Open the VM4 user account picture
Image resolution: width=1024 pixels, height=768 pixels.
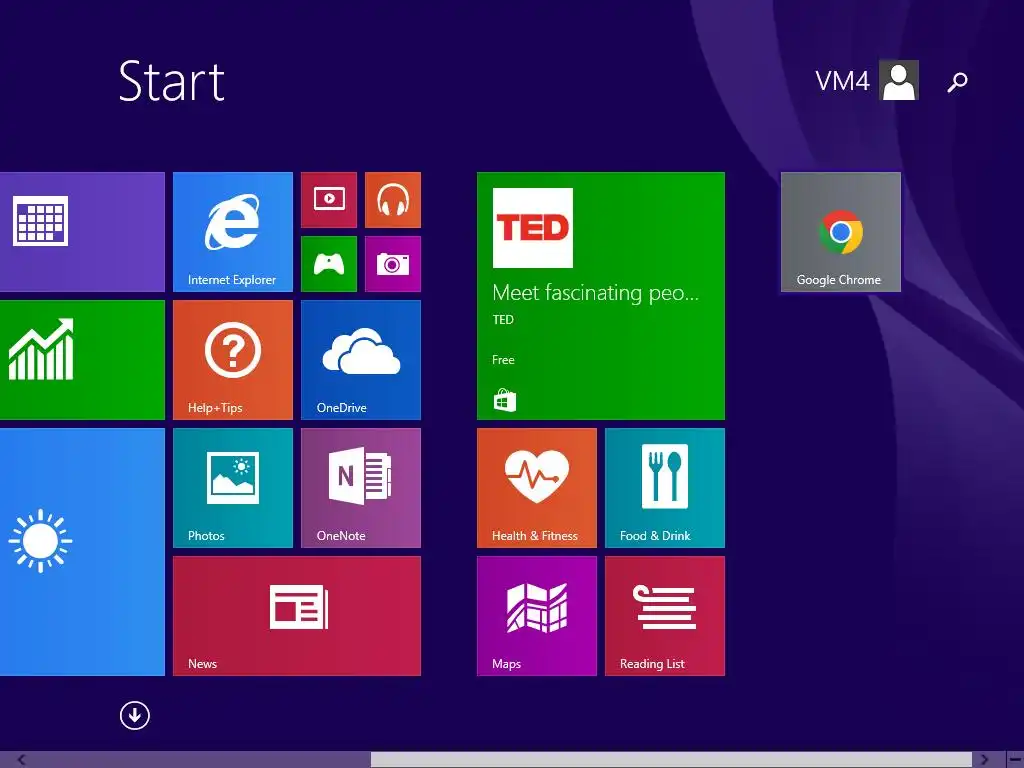tap(899, 80)
